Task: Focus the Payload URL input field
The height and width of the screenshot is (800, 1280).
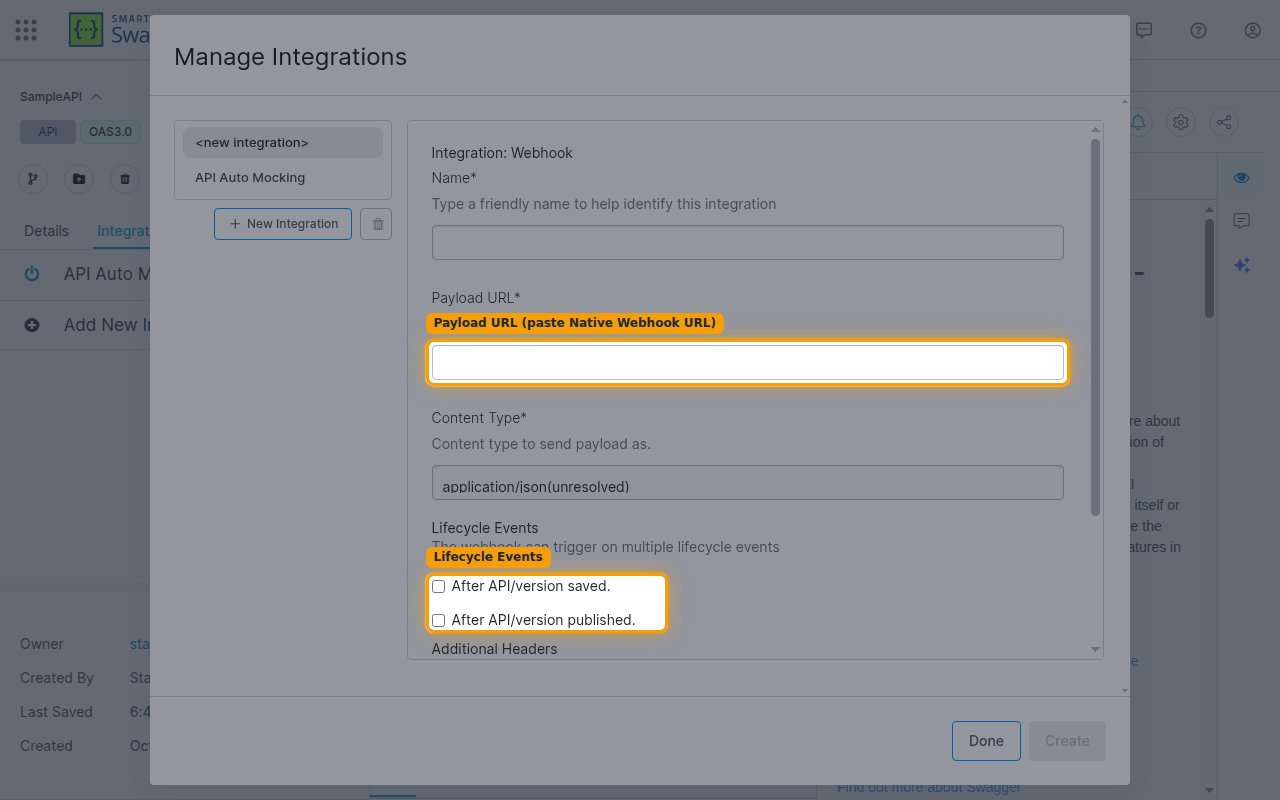Action: 747,362
